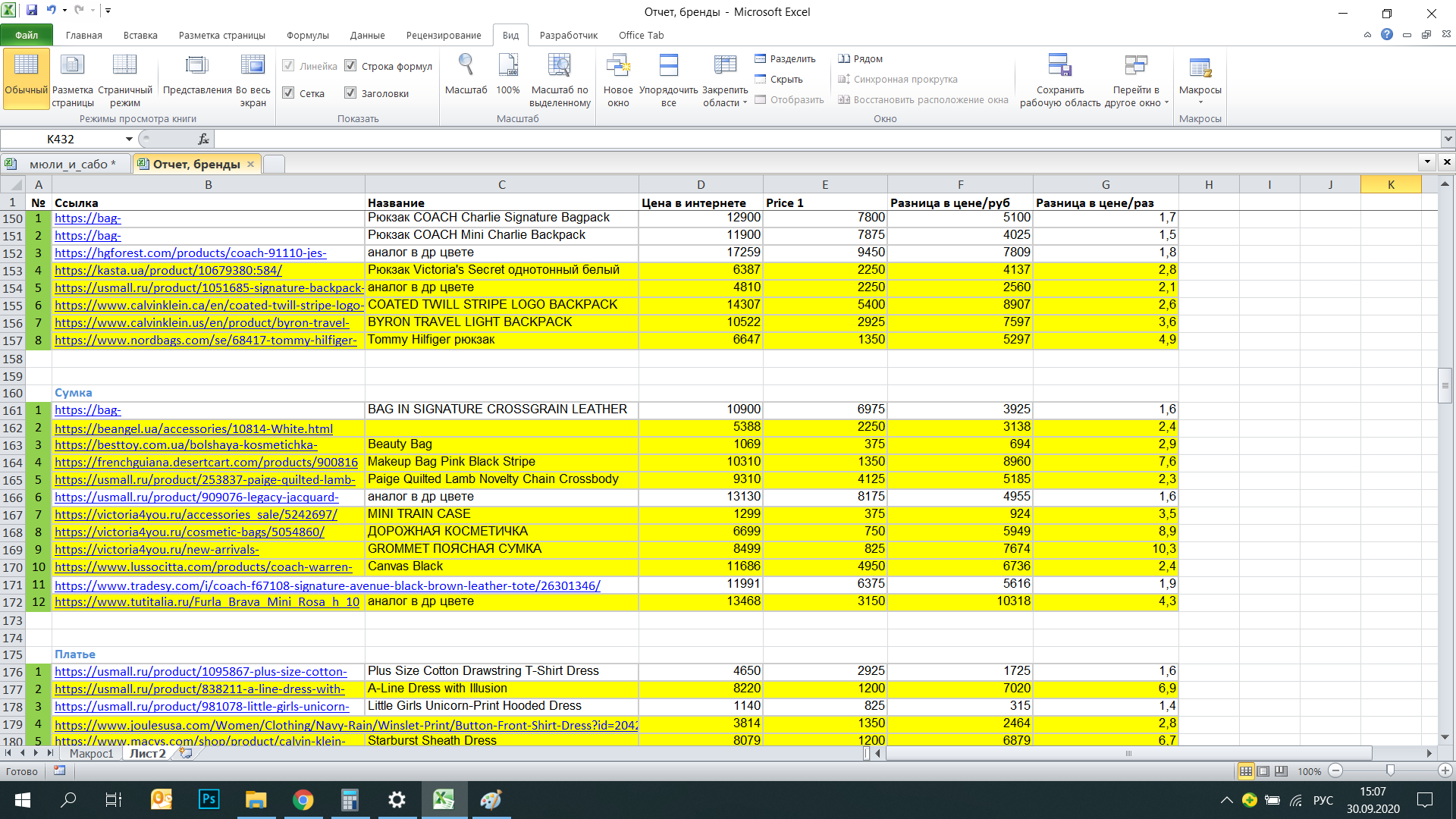Open beangel.ua accessories link
The image size is (1456, 819).
point(193,429)
